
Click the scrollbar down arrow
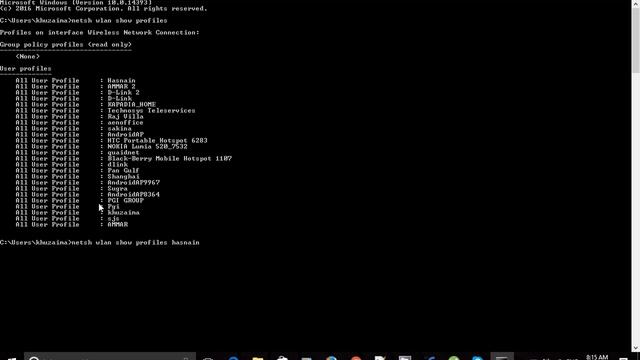tap(636, 348)
